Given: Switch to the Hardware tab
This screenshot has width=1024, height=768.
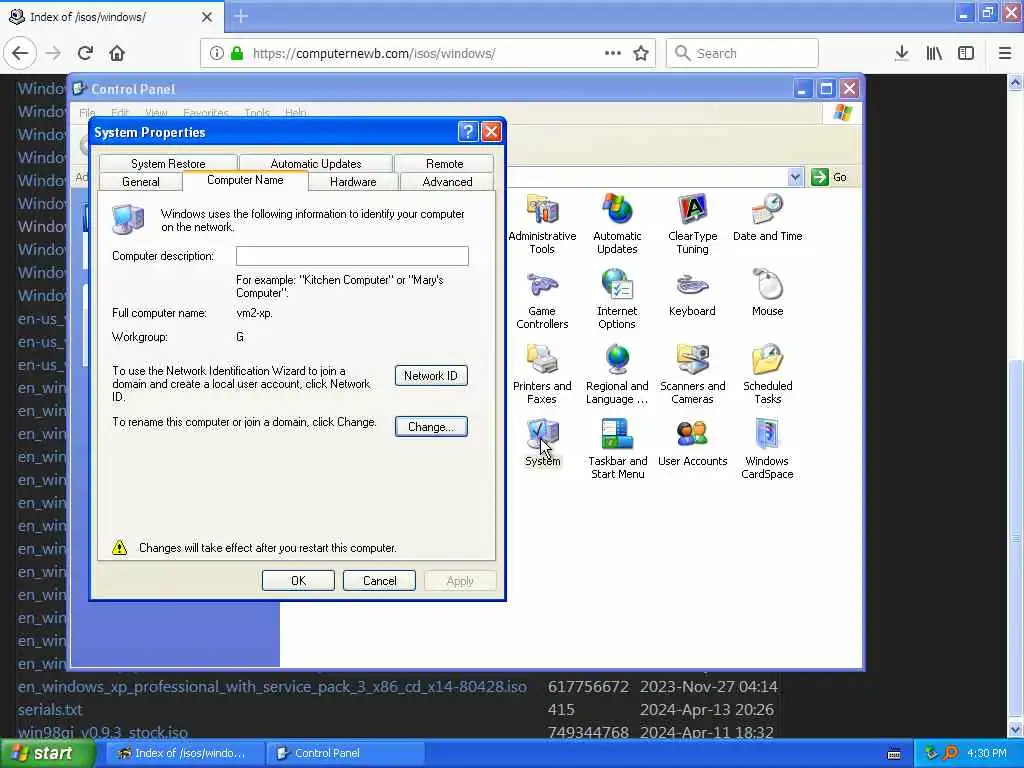Looking at the screenshot, I should [353, 182].
